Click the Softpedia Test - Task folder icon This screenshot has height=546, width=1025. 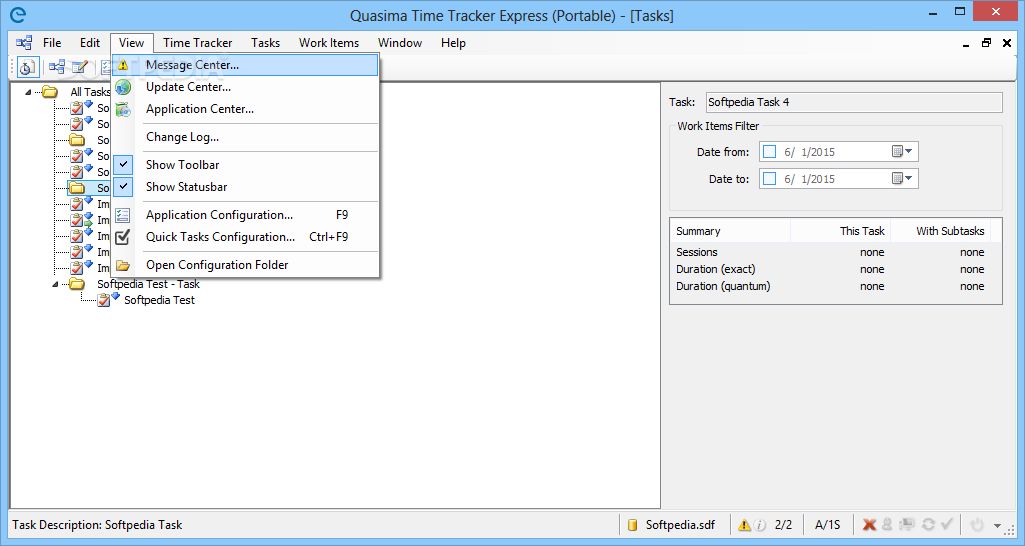click(x=77, y=284)
